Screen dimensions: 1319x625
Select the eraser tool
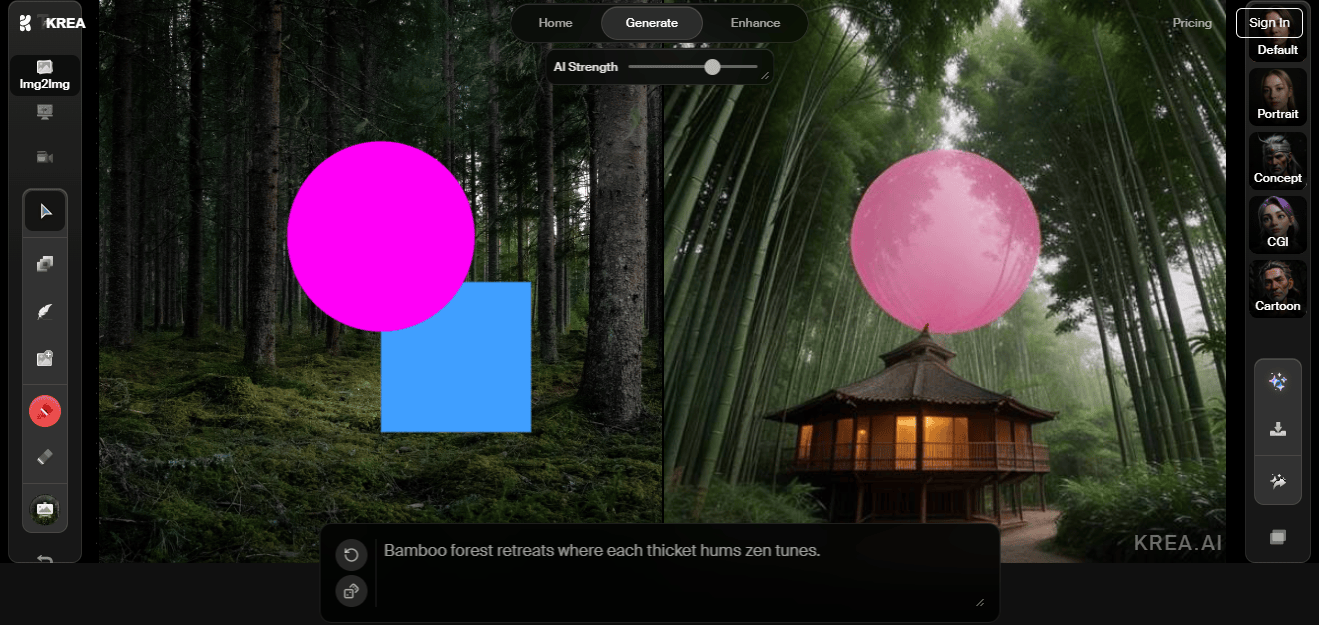45,457
